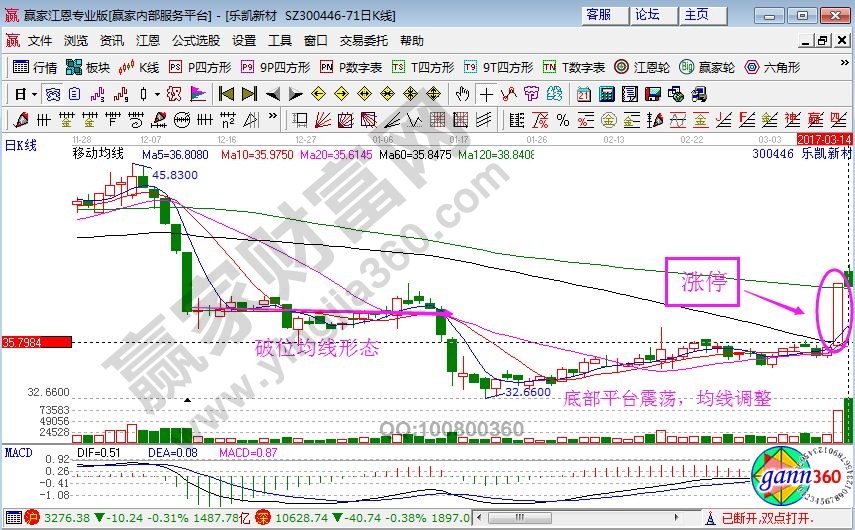855x530 pixels.
Task: Toggle the crosshair cursor tool
Action: pos(486,94)
